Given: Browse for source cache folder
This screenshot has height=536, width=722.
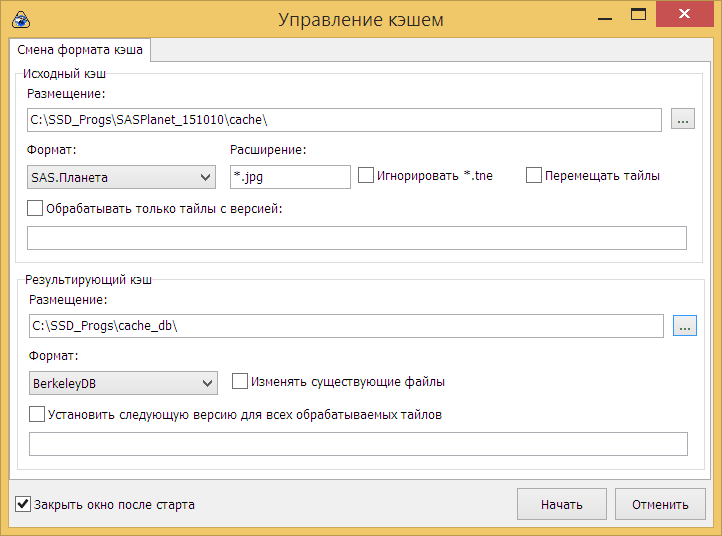Looking at the screenshot, I should [683, 120].
